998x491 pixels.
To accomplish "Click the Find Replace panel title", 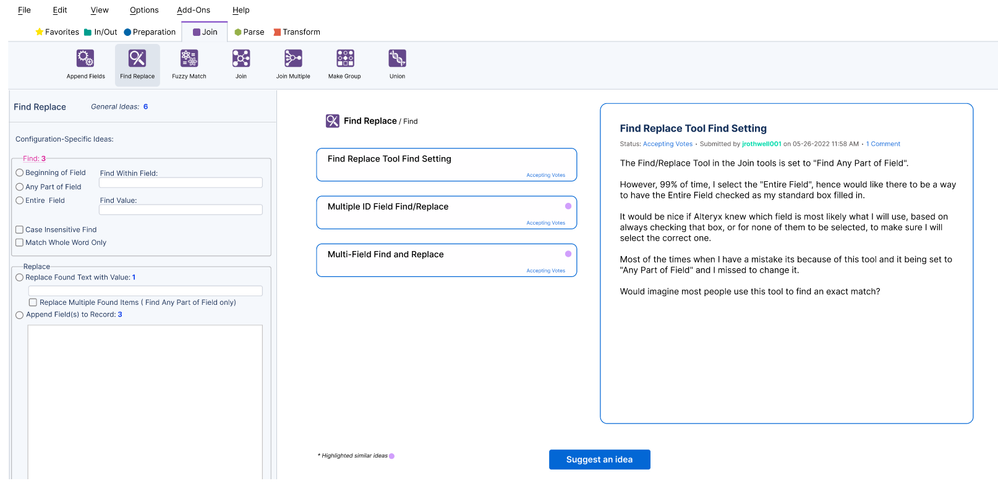I will [x=39, y=107].
